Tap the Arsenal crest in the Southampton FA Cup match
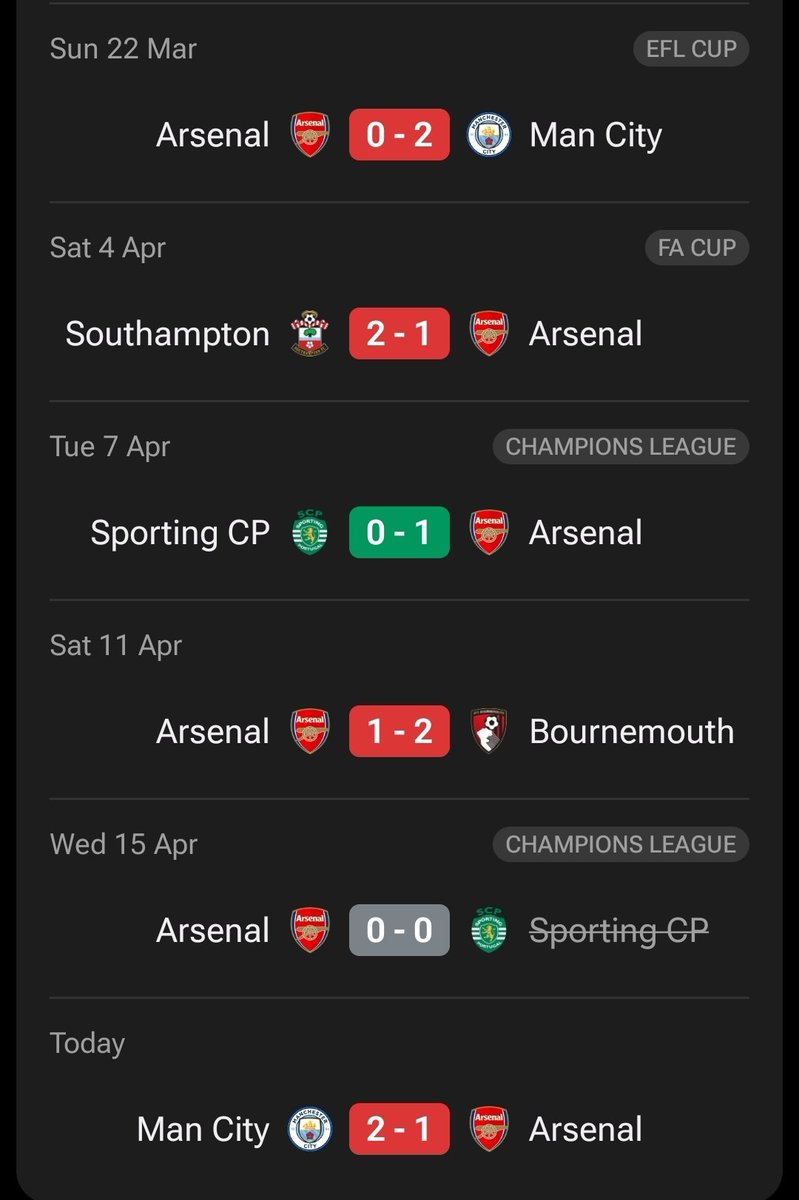This screenshot has width=799, height=1200. tap(489, 334)
